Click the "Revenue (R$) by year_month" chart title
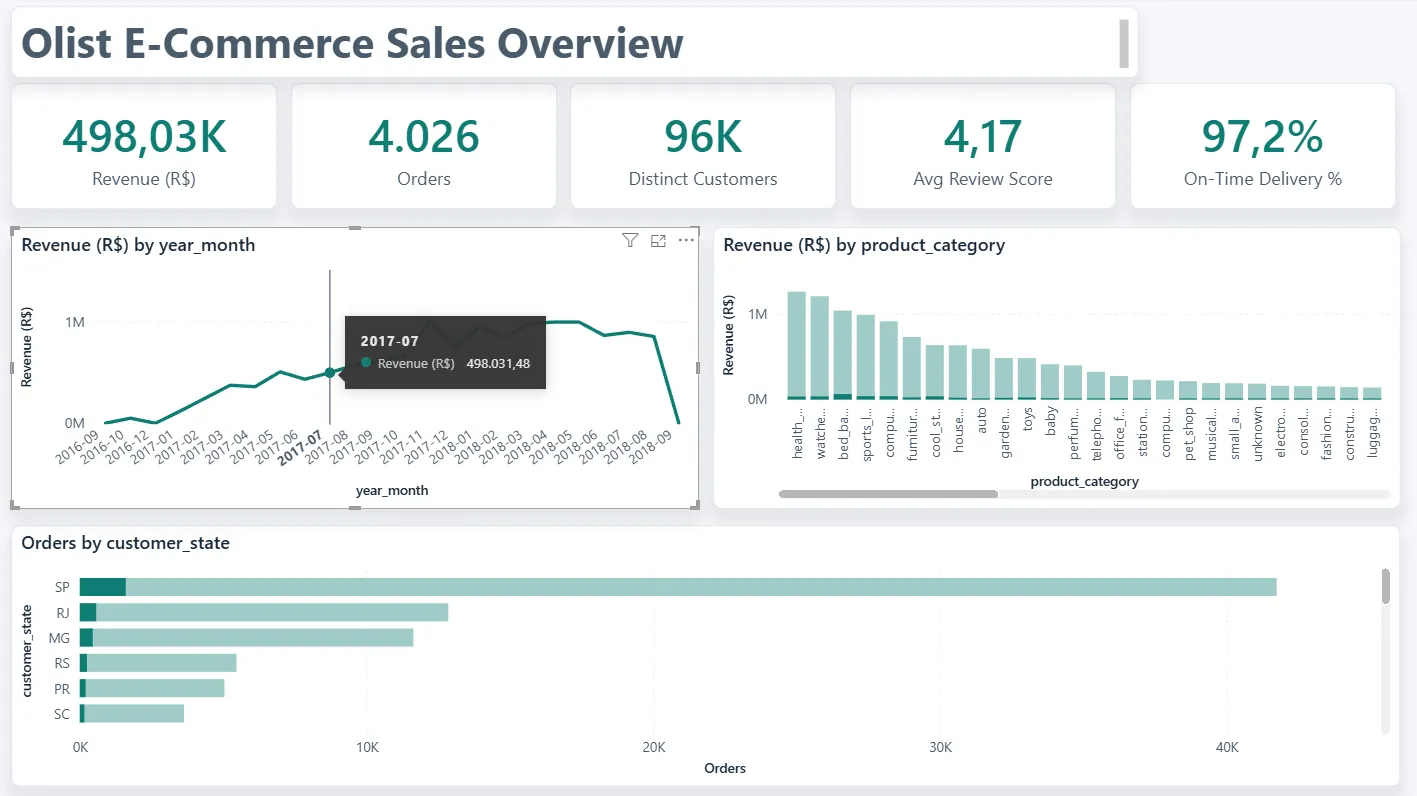The image size is (1417, 796). pyautogui.click(x=138, y=245)
